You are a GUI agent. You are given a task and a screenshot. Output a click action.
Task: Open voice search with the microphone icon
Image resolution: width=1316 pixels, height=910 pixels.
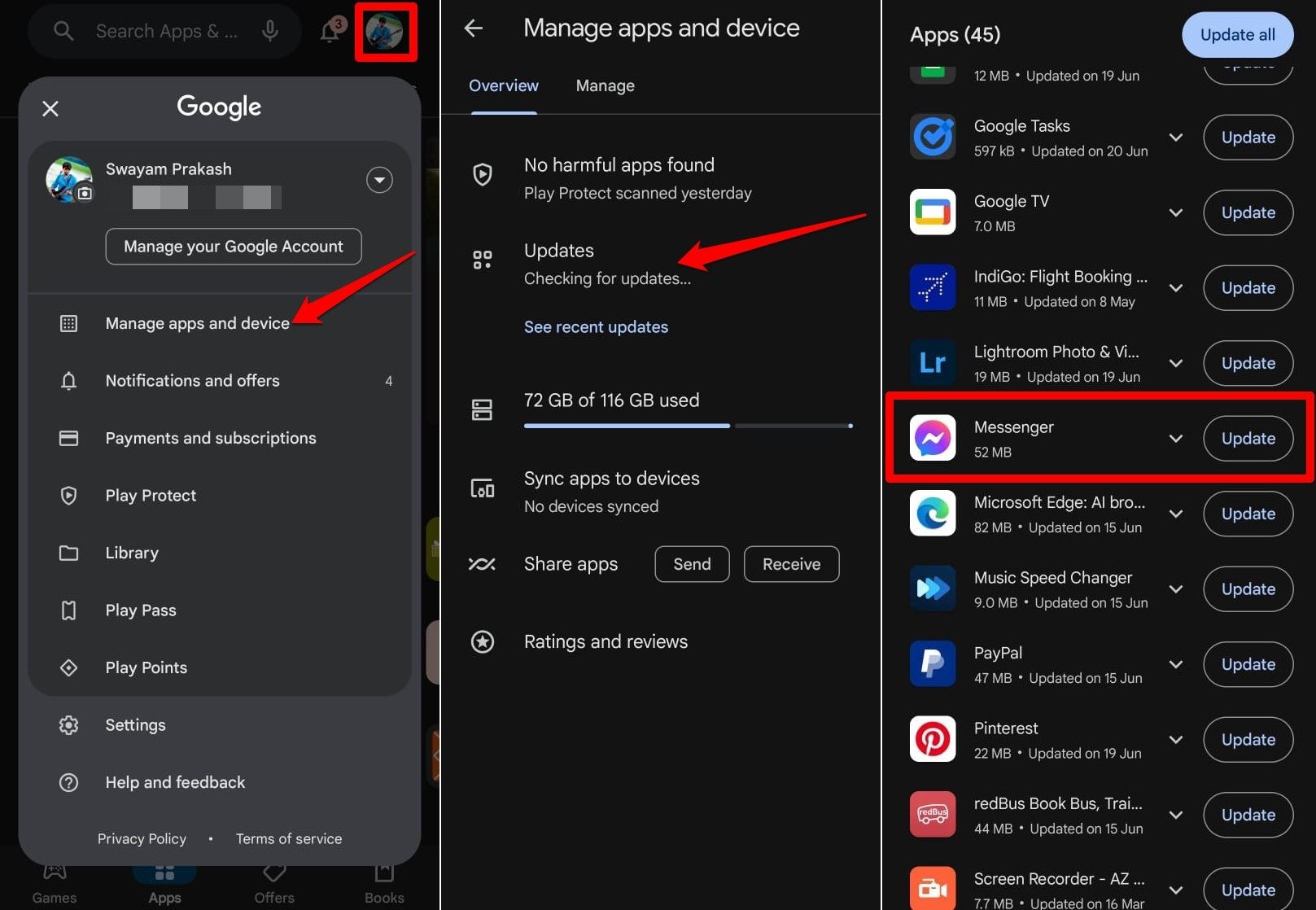click(x=269, y=30)
